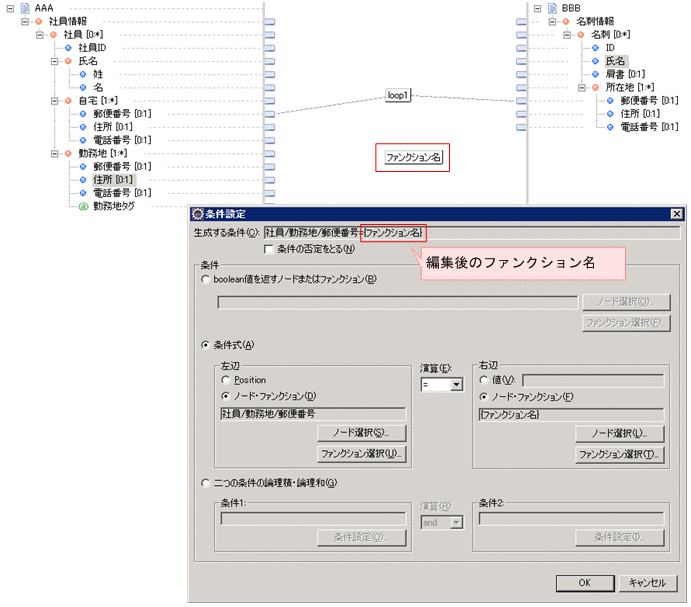Screen dimensions: 691x607
Task: Click the ファンクション名 function box
Action: (413, 157)
